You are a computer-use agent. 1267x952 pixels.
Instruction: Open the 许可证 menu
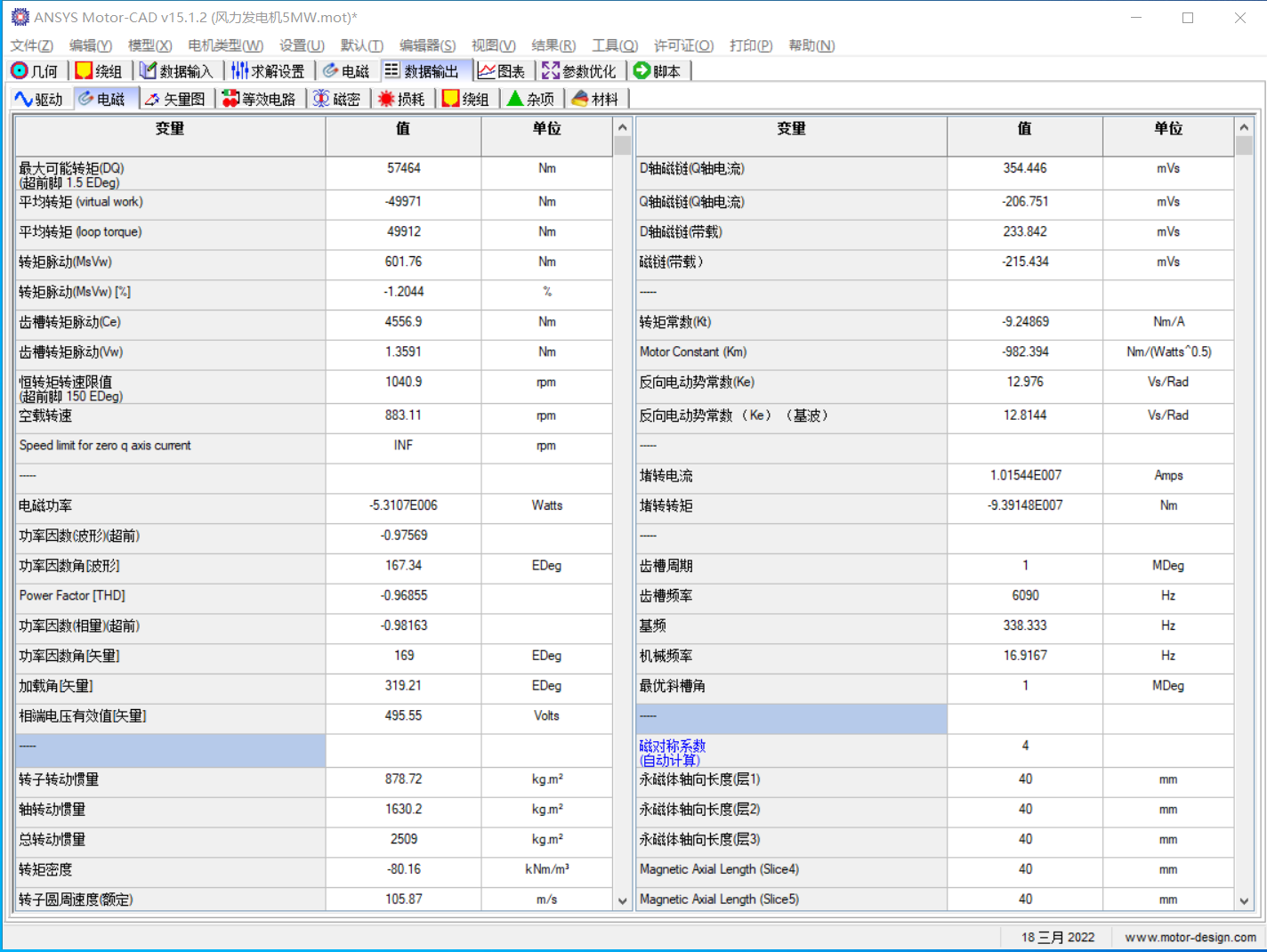[683, 45]
